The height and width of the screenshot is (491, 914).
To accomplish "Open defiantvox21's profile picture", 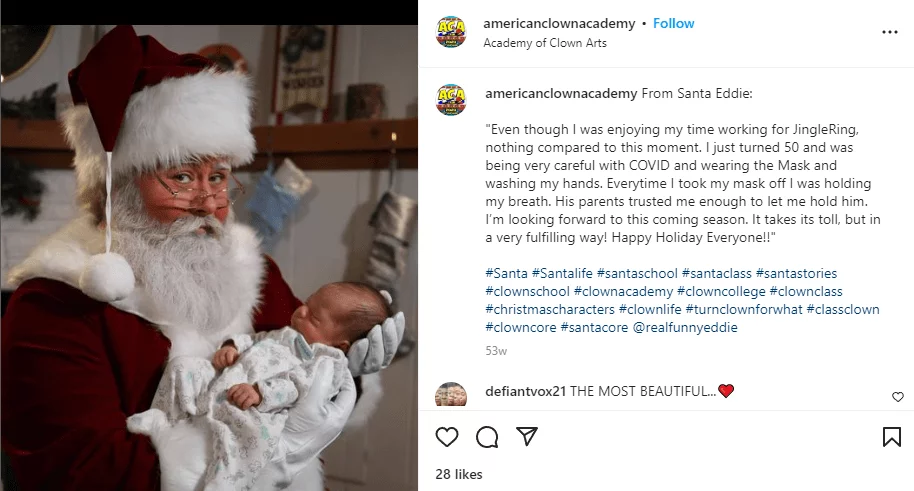I will 451,395.
